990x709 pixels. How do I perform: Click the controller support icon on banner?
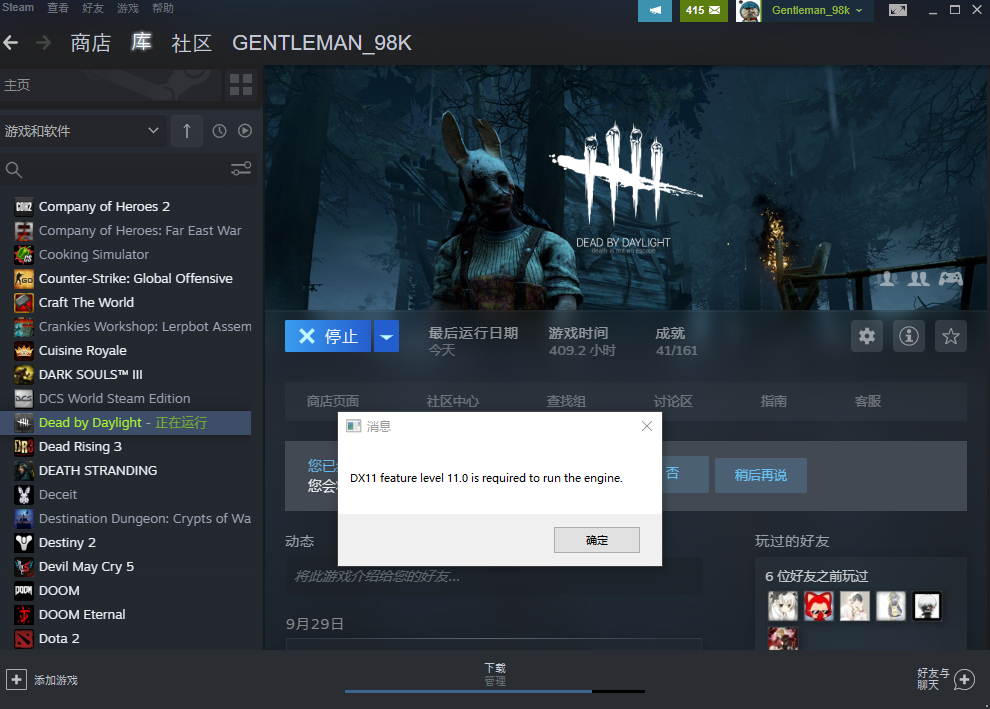[x=950, y=278]
